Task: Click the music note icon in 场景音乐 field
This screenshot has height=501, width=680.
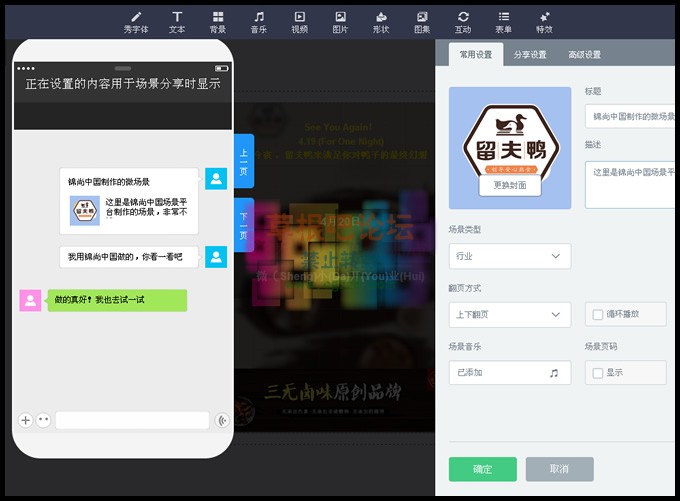Action: [554, 373]
